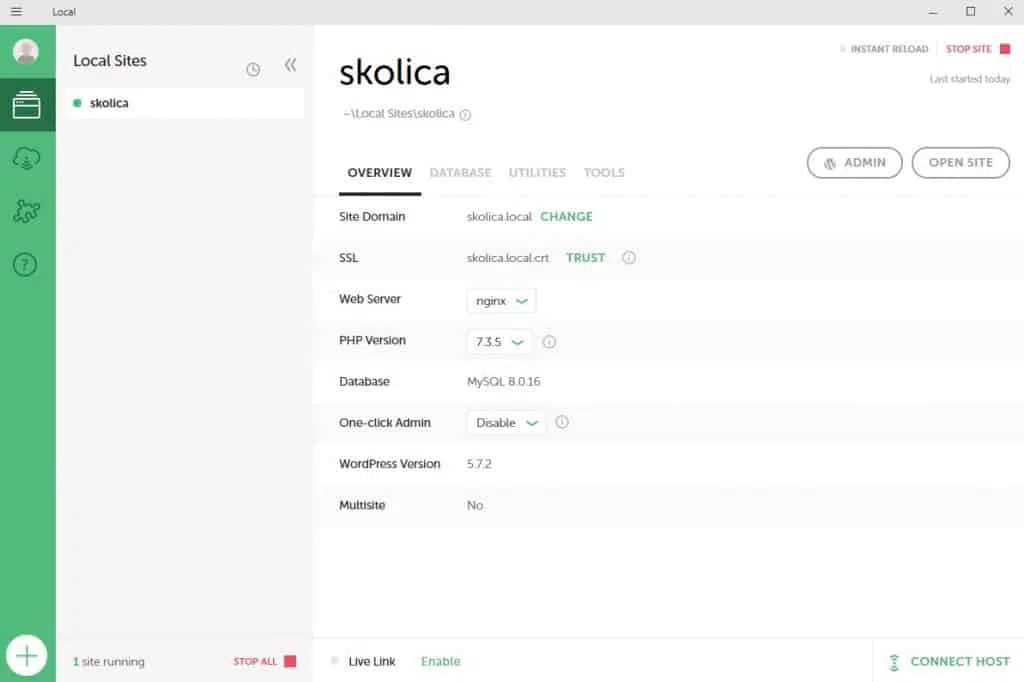Click the Open Site button
The height and width of the screenshot is (682, 1024).
(960, 163)
